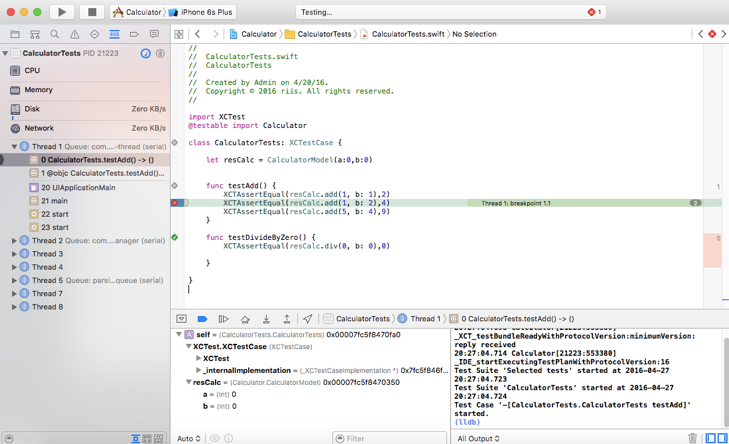Choose iPhone 6s Plus destination

[x=200, y=12]
